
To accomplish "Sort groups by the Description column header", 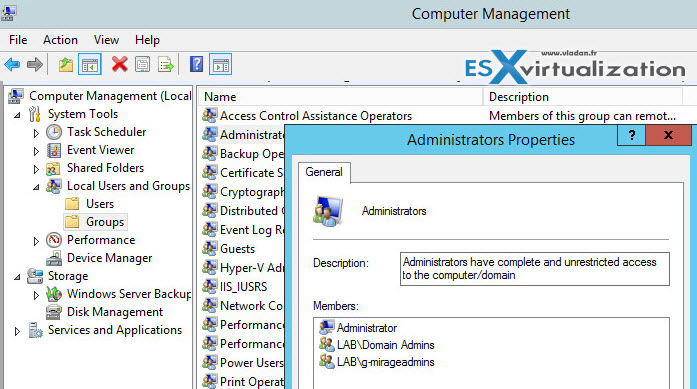I will [582, 97].
